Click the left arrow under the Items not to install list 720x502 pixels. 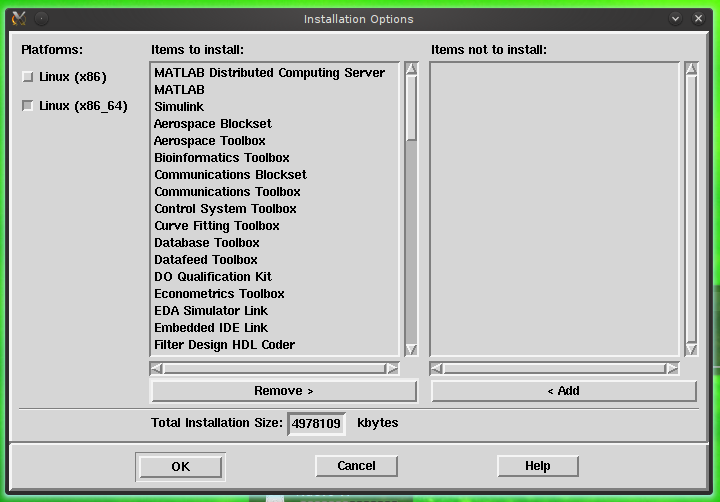(x=437, y=368)
